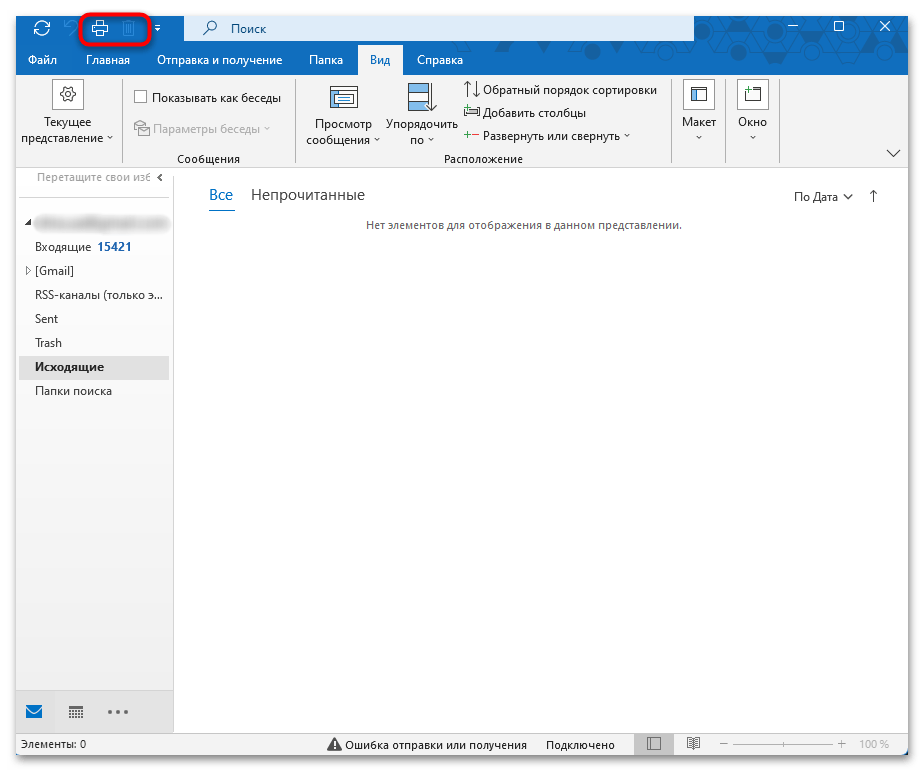Click Add Columns button
924x771 pixels.
point(525,113)
